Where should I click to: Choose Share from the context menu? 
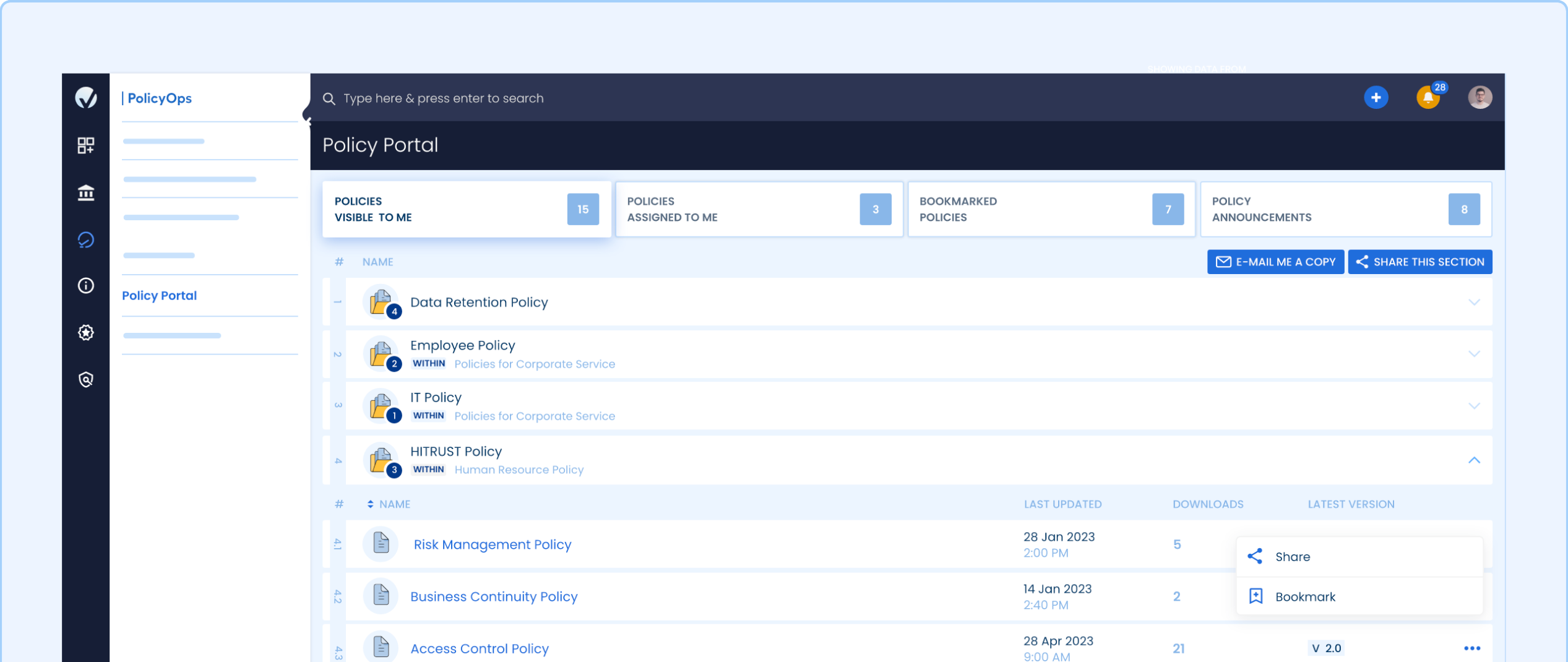(1359, 556)
